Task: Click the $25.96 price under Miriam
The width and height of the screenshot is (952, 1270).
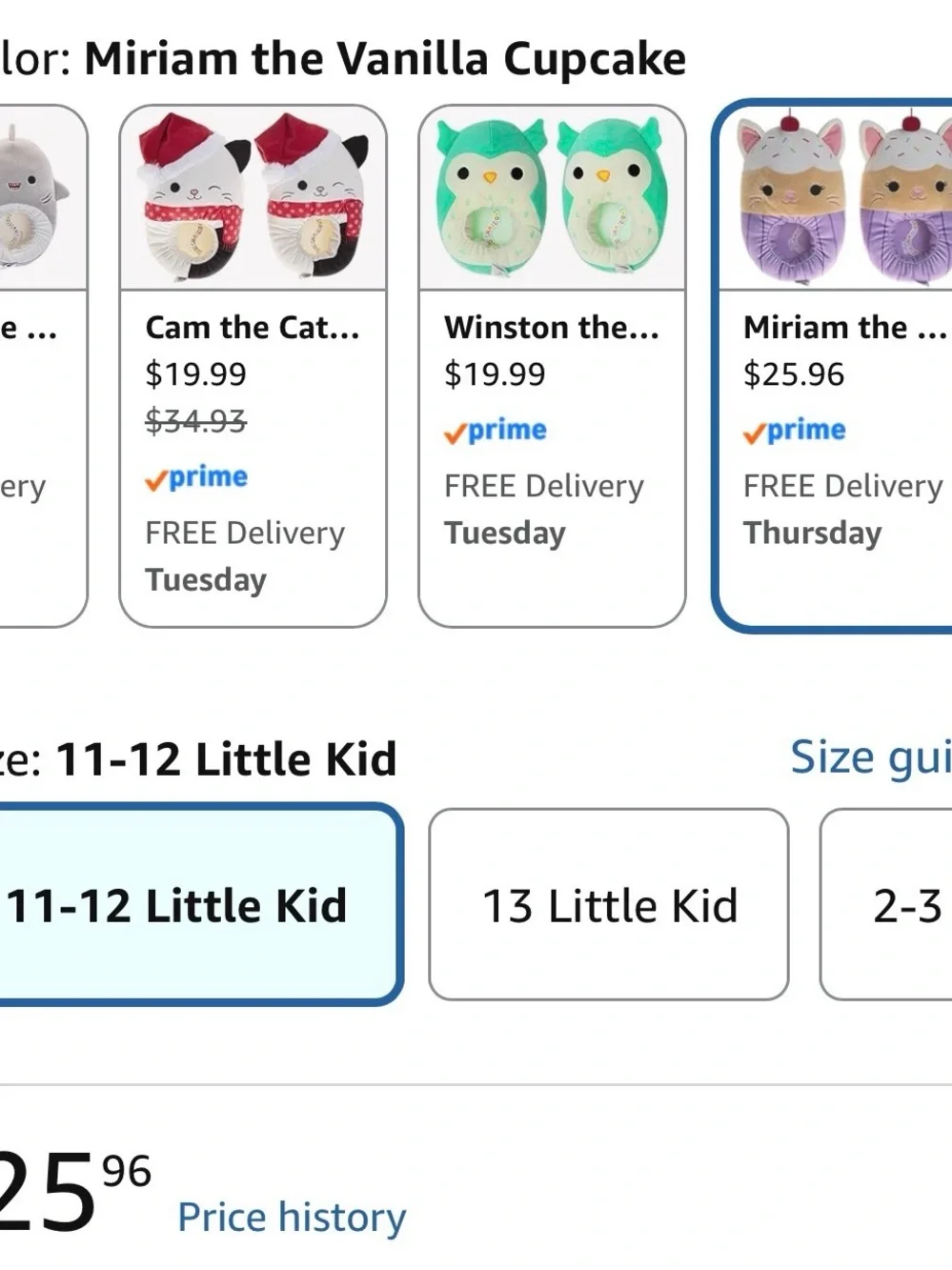Action: 794,374
